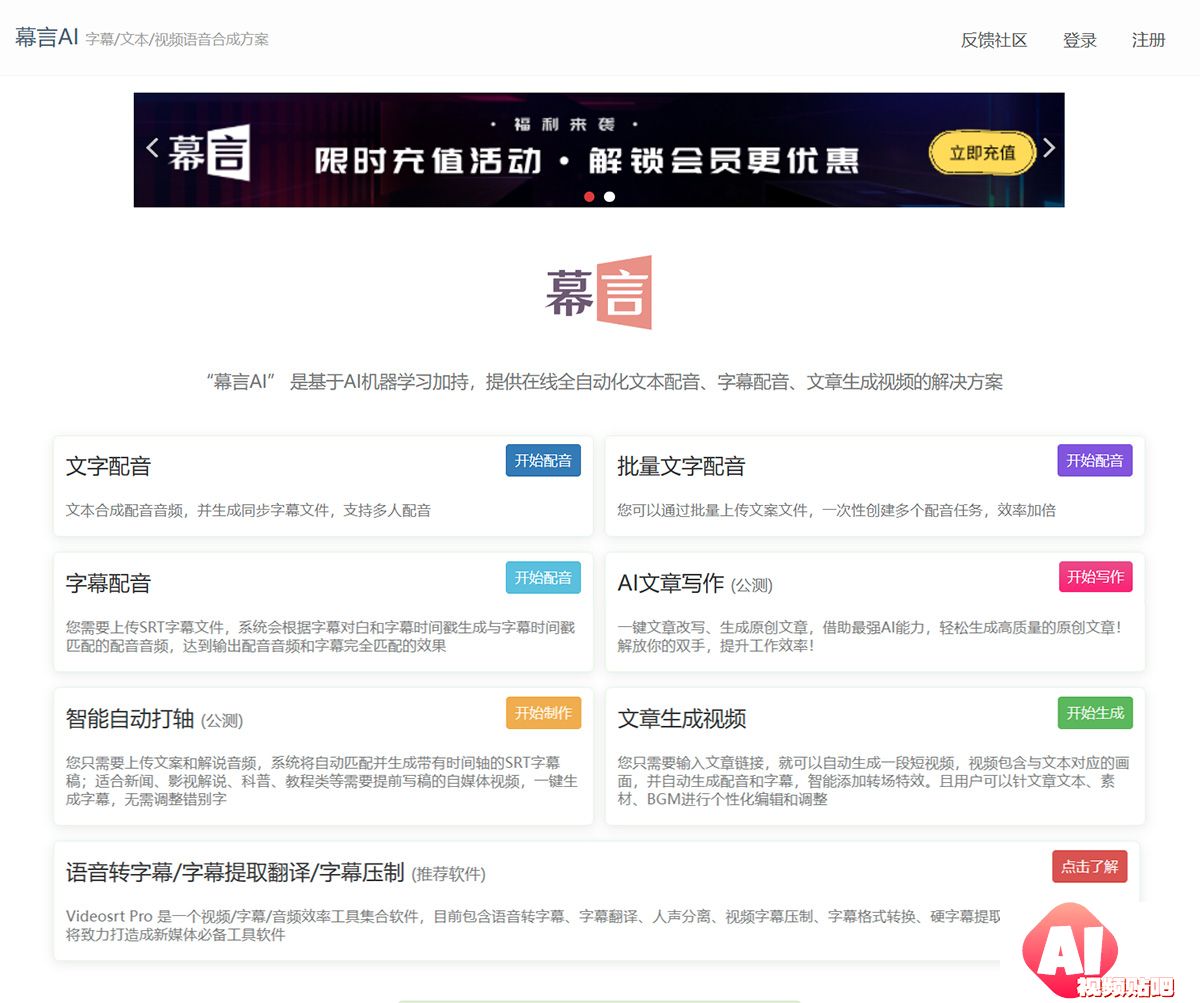The height and width of the screenshot is (1003, 1200).
Task: Click the 语音转字幕/字幕提取翻译/字幕压制 heading
Action: coord(235,872)
